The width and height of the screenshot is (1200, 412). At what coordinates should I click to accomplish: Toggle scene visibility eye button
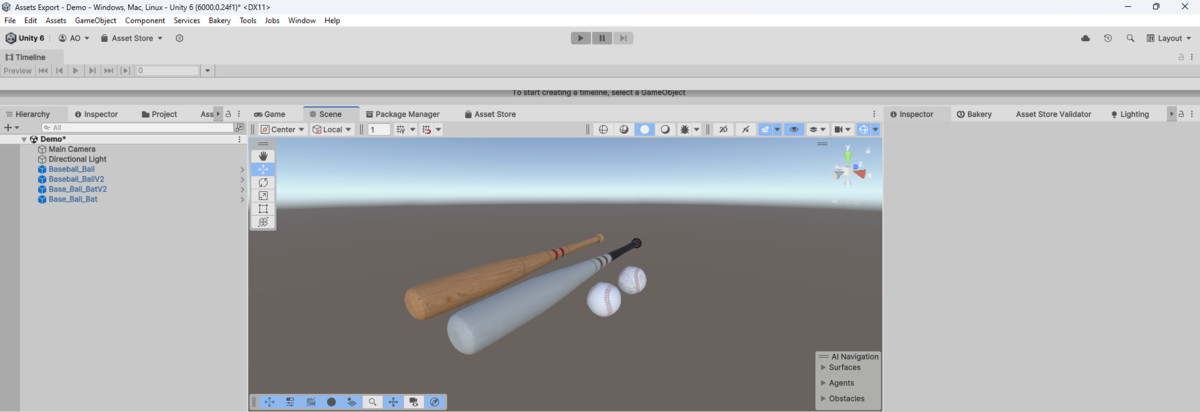(x=794, y=129)
